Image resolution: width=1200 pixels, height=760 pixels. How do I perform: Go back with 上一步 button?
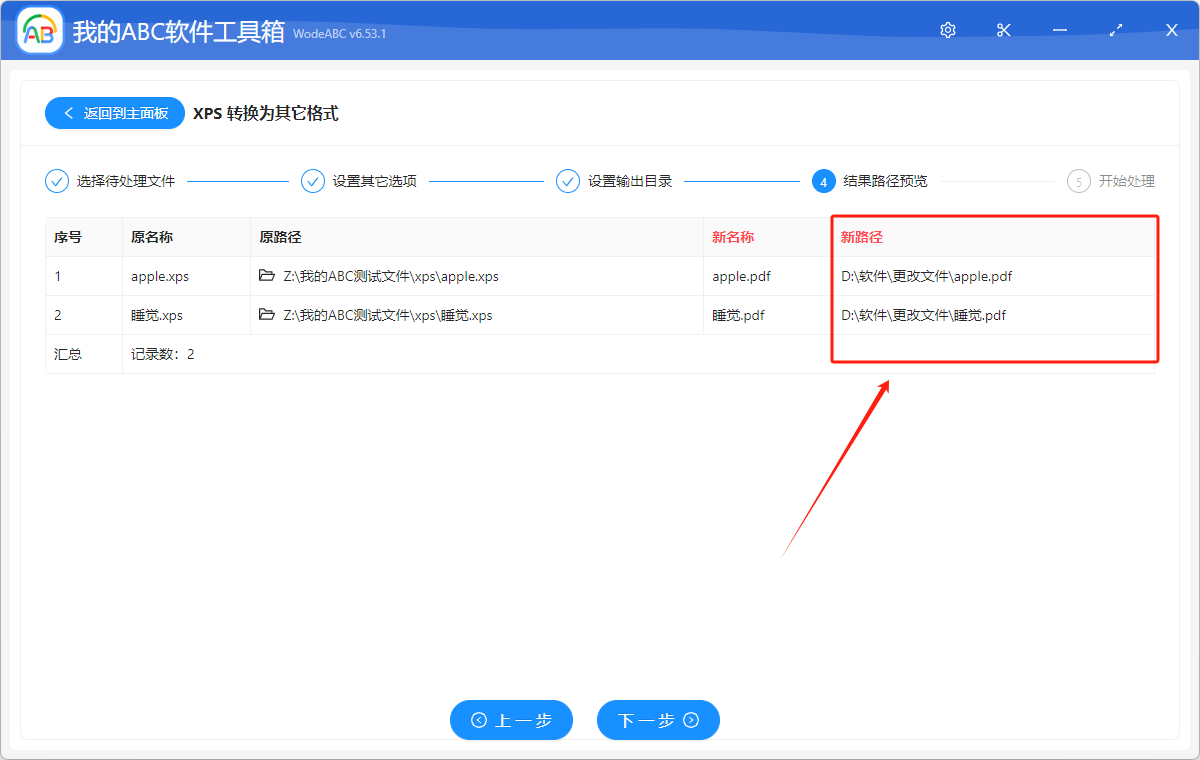coord(511,720)
